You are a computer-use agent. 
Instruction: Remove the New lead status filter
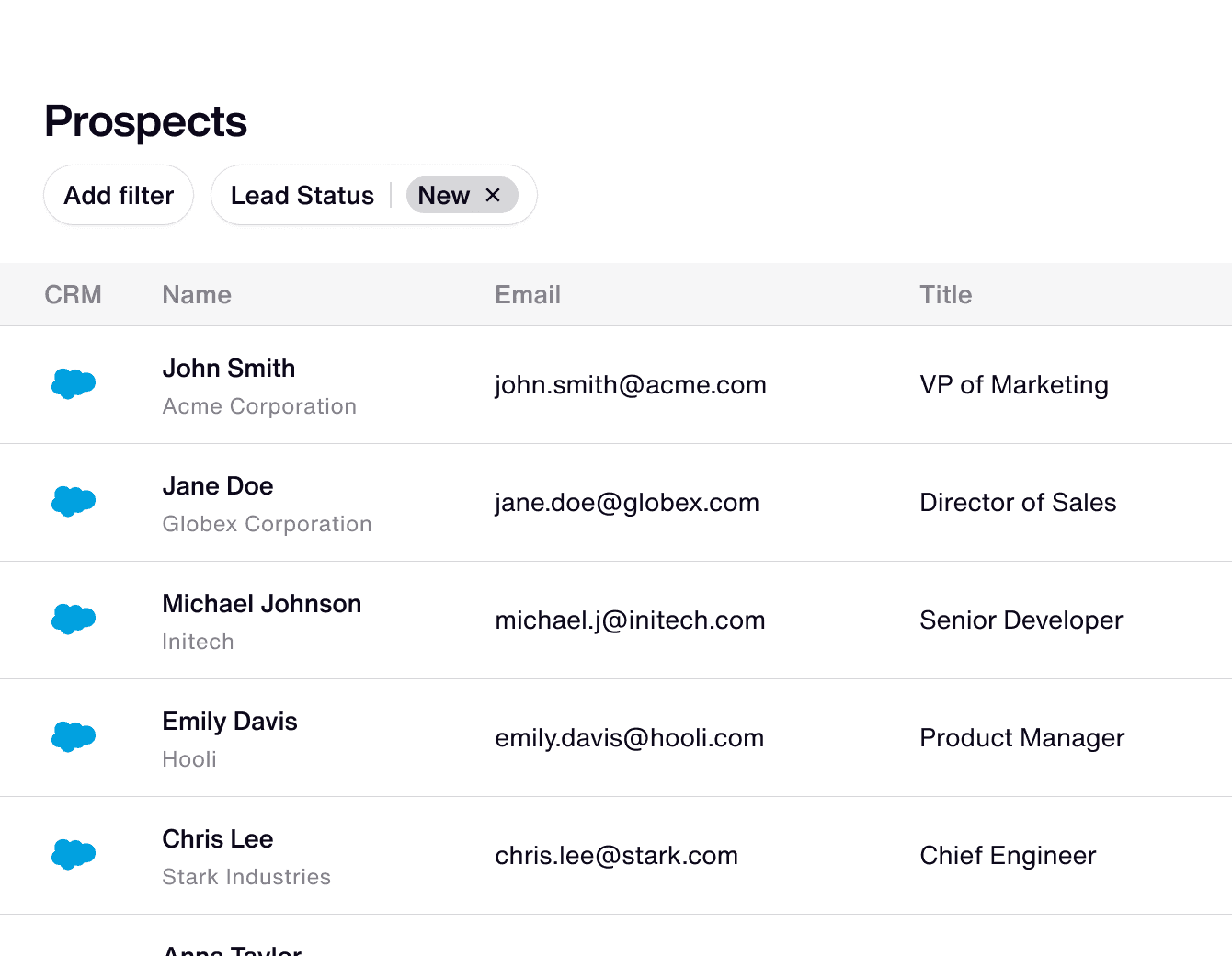click(493, 195)
